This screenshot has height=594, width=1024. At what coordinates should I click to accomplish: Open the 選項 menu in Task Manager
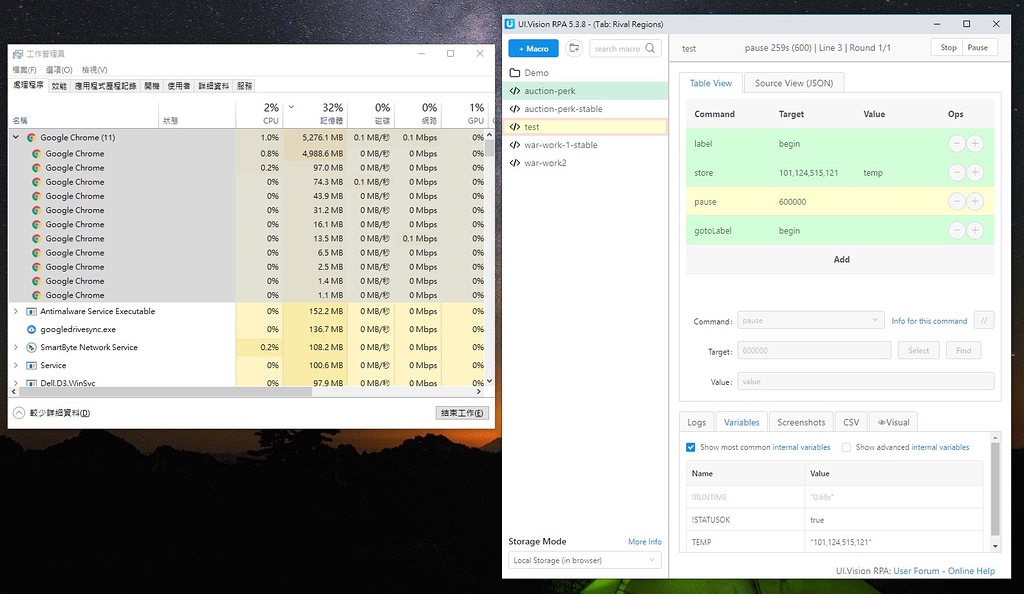[59, 69]
